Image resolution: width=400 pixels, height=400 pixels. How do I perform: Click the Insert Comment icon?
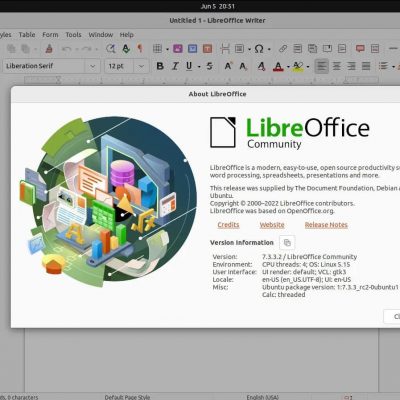pyautogui.click(x=360, y=49)
